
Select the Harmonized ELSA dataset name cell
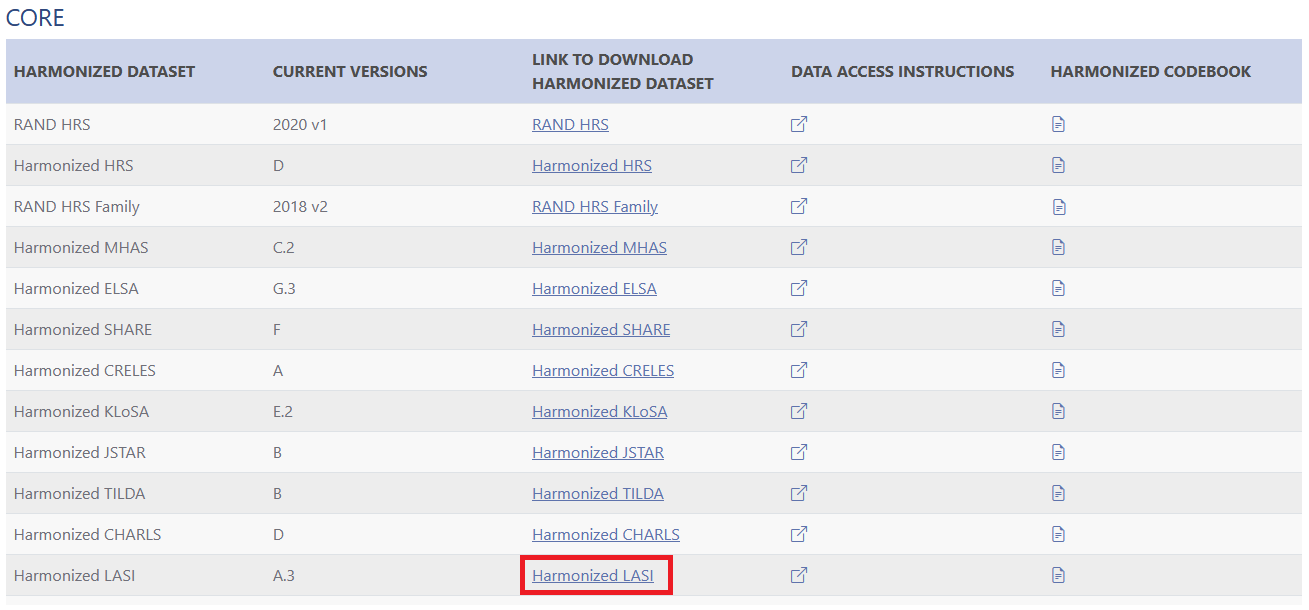tap(76, 289)
